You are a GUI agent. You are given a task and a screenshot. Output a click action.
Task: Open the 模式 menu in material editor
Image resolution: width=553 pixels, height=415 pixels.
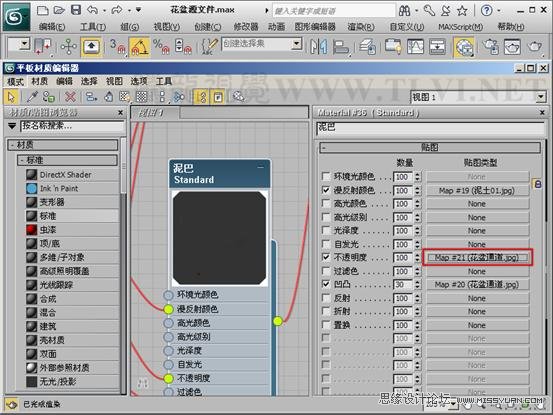[x=16, y=81]
